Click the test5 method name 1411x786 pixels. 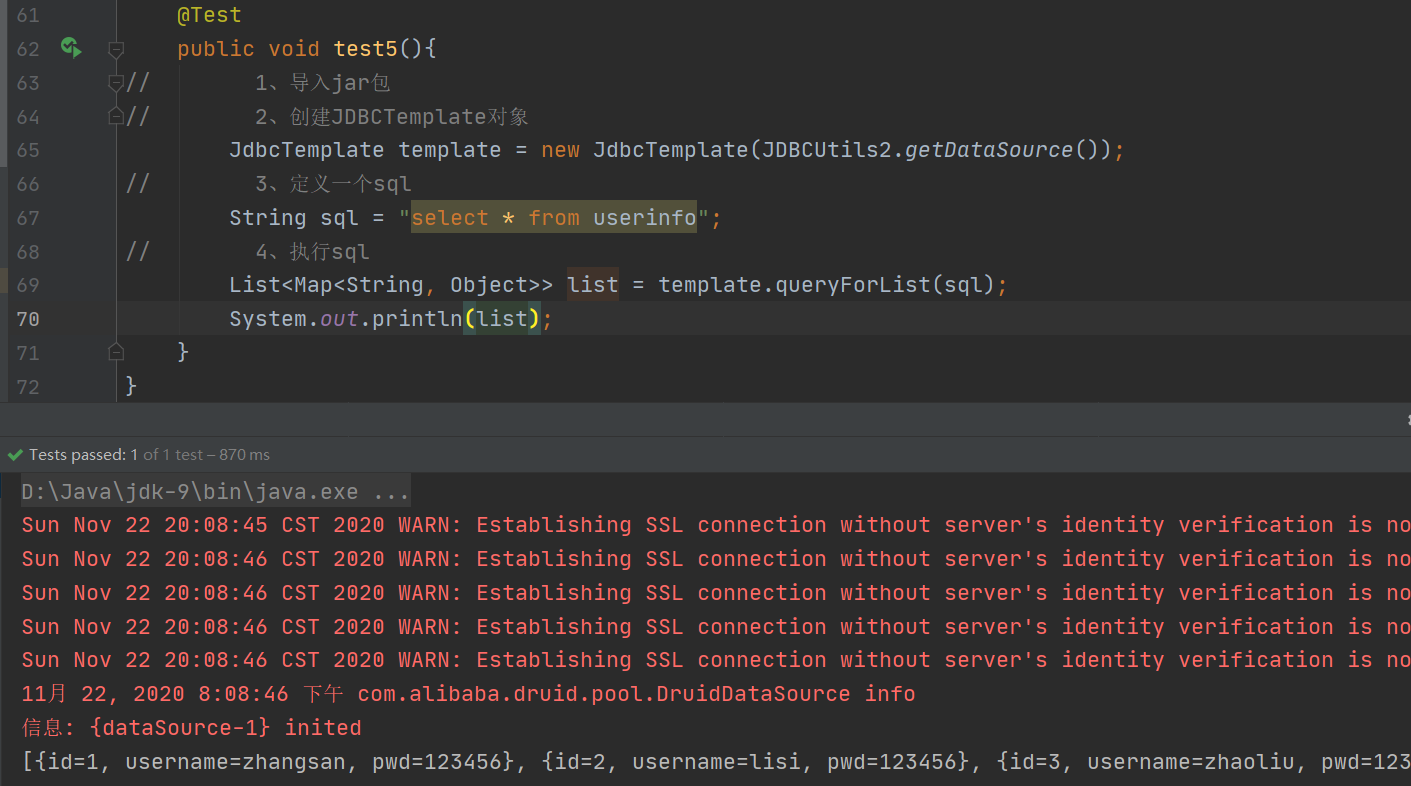click(366, 49)
